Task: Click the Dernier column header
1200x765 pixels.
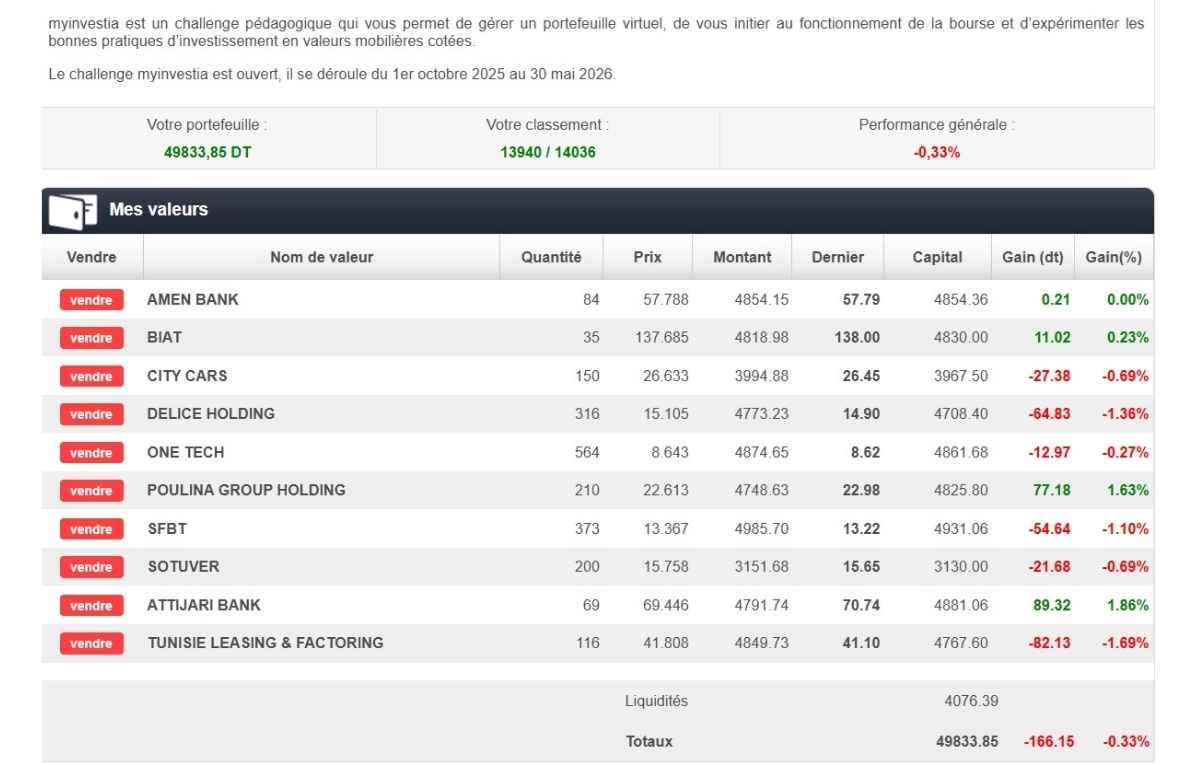Action: click(838, 257)
